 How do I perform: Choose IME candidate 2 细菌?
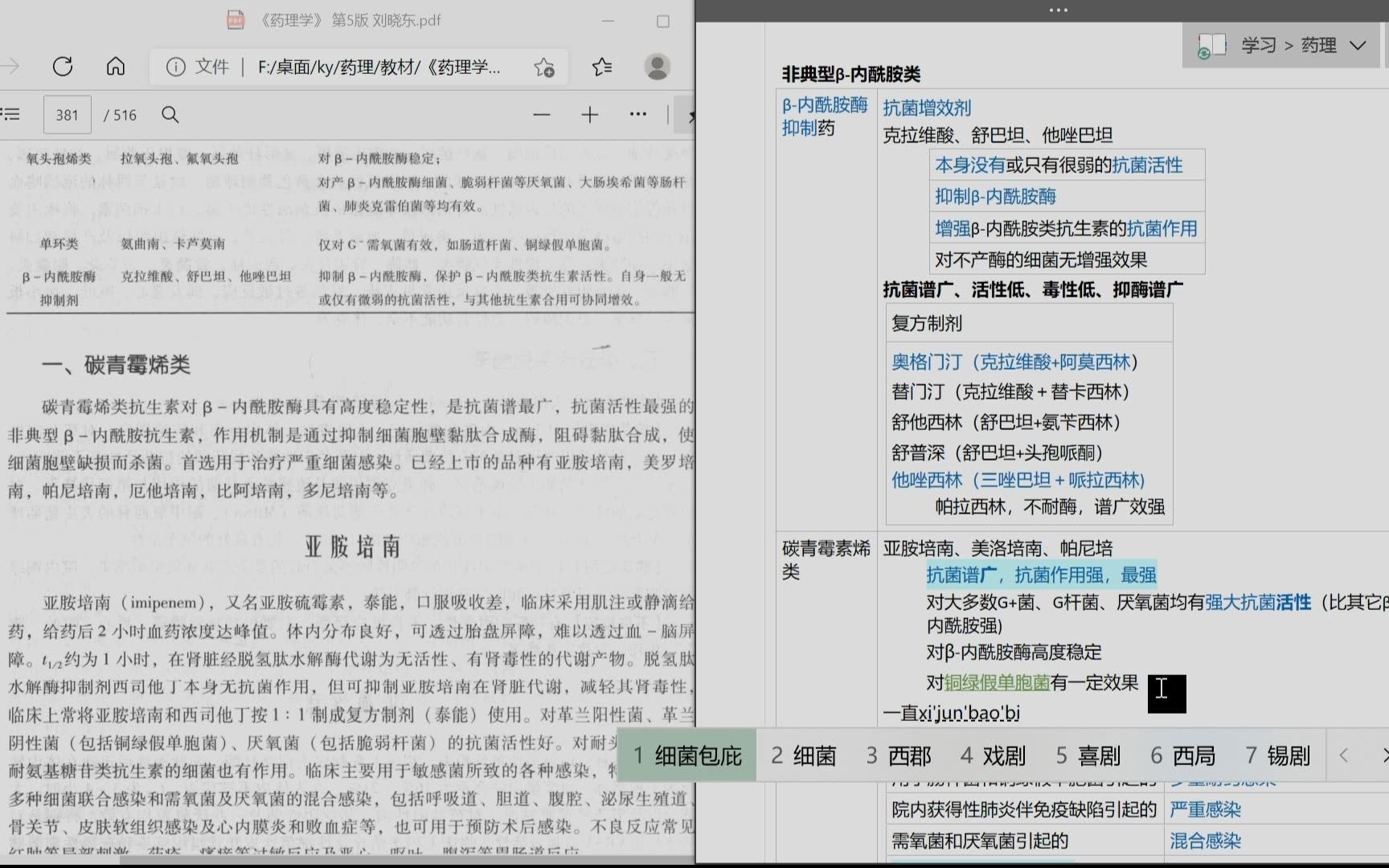click(804, 755)
